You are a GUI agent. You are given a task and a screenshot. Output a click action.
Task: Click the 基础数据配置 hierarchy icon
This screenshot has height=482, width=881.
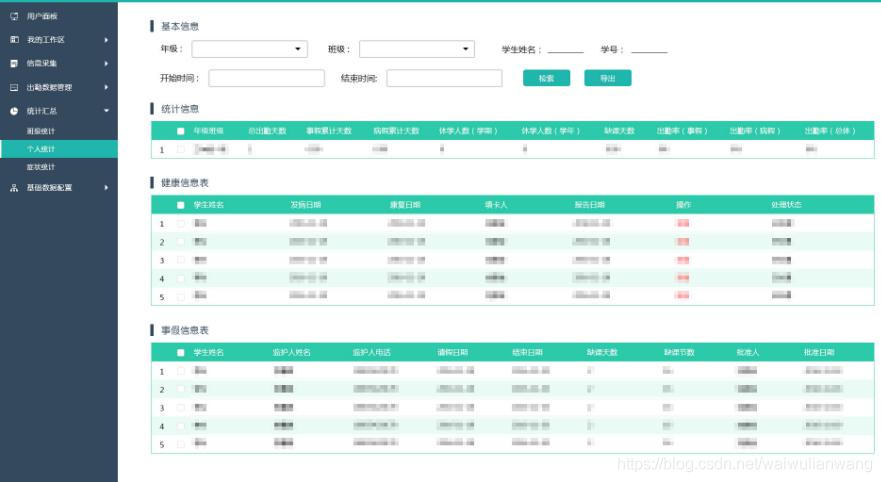14,188
